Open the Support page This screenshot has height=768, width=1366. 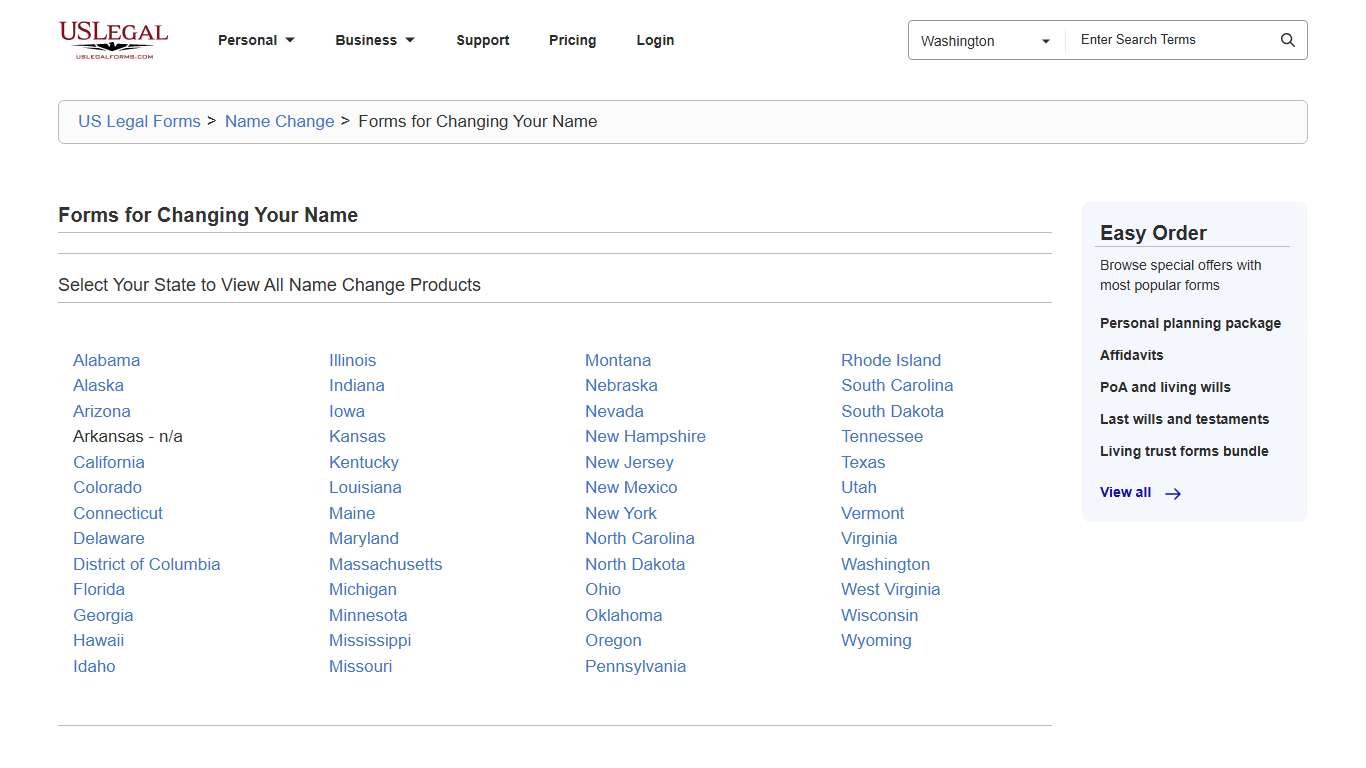coord(483,40)
